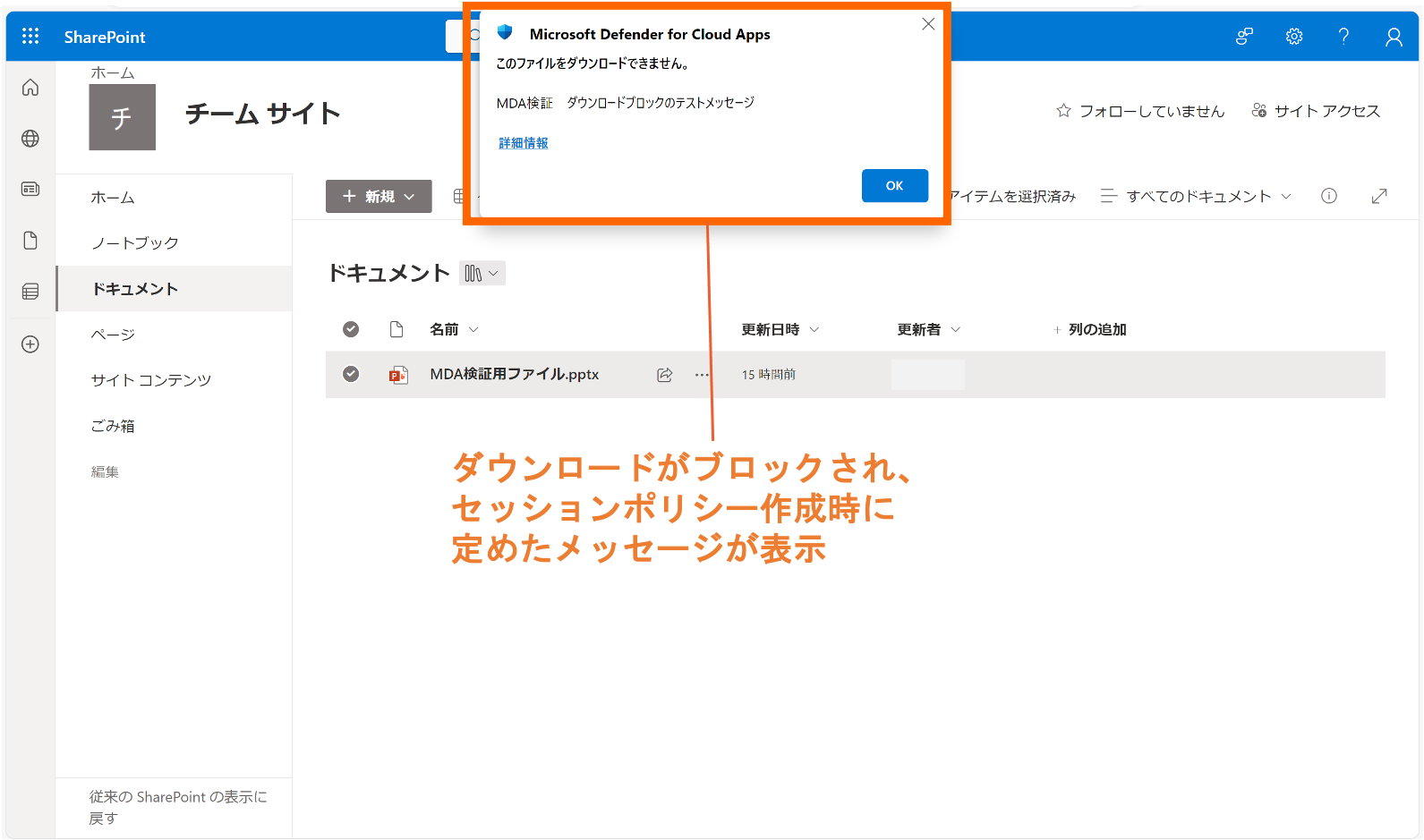Open the すべてのドキュメント view dropdown
This screenshot has height=840, width=1424.
[1197, 196]
